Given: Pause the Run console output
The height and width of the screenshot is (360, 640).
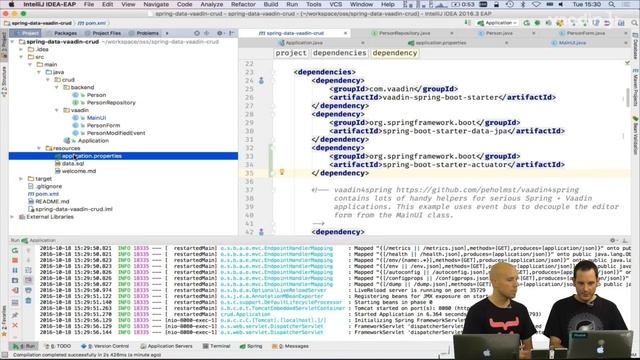Looking at the screenshot, I should tap(15, 270).
